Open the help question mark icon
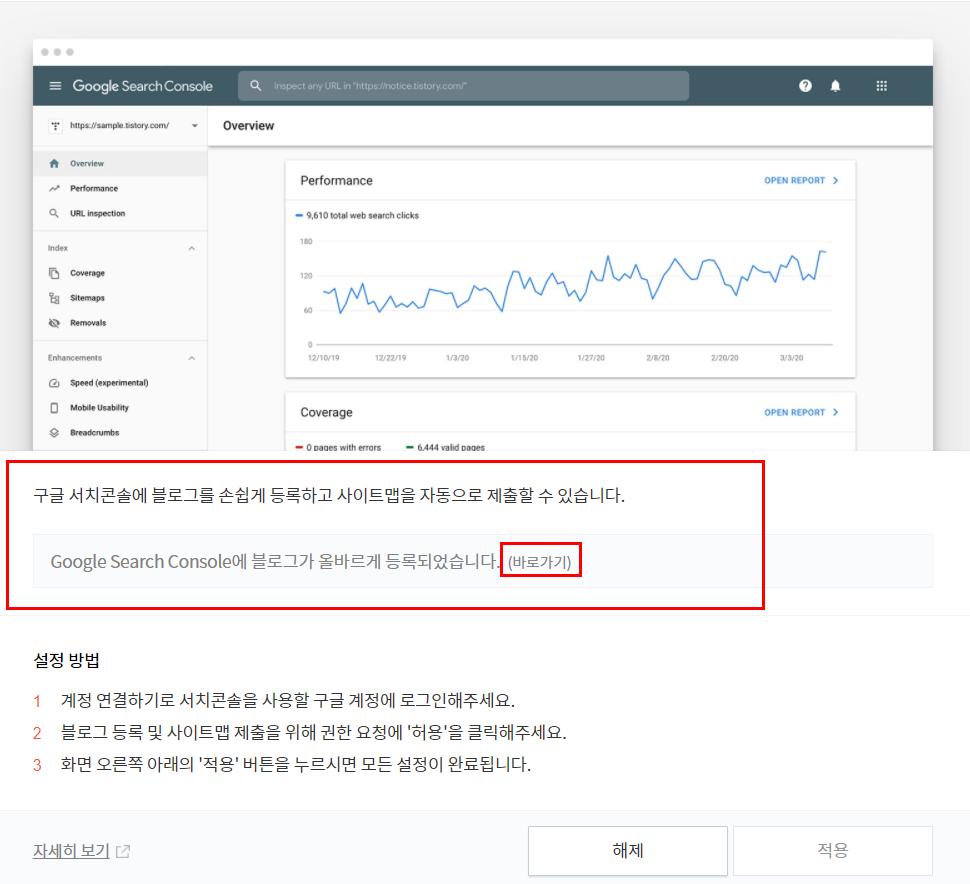The height and width of the screenshot is (884, 970). pos(805,86)
